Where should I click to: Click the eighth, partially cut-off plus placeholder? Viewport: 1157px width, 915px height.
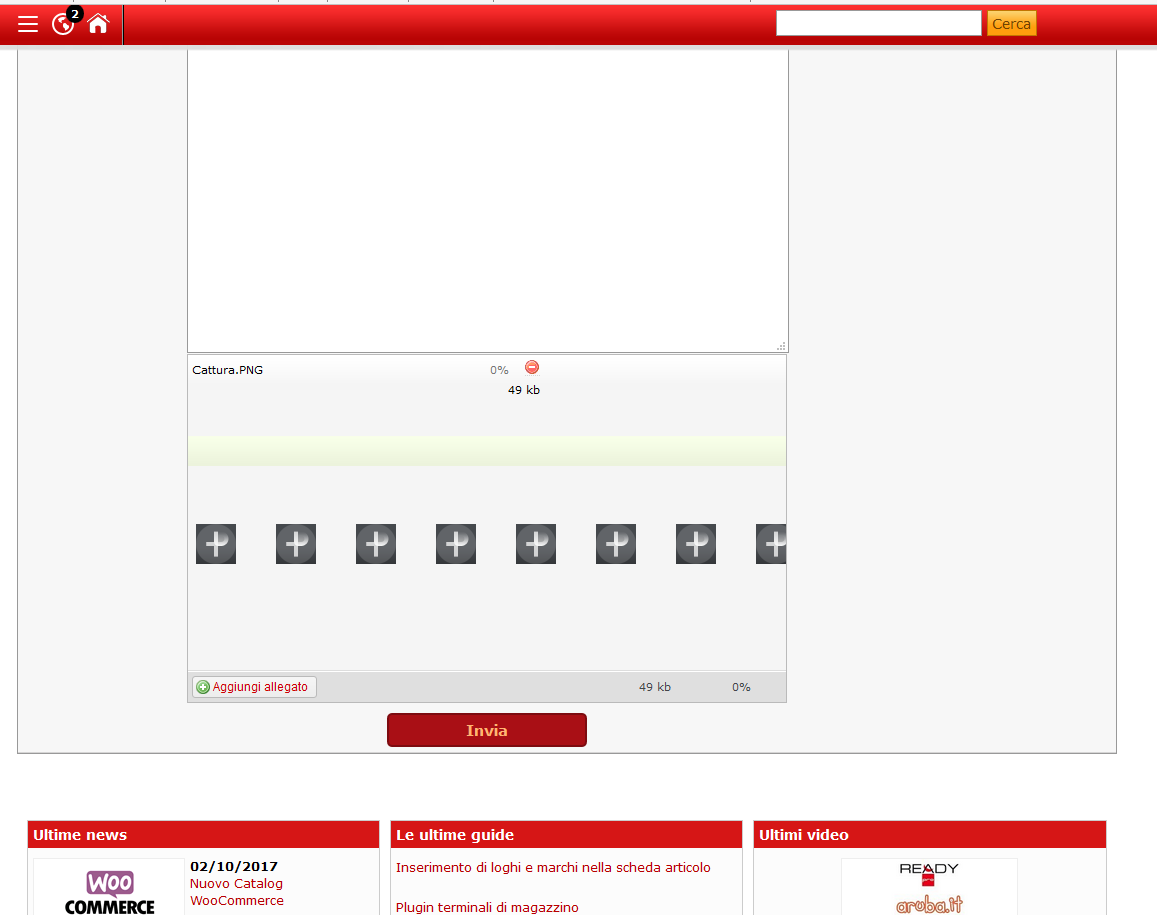tap(771, 544)
